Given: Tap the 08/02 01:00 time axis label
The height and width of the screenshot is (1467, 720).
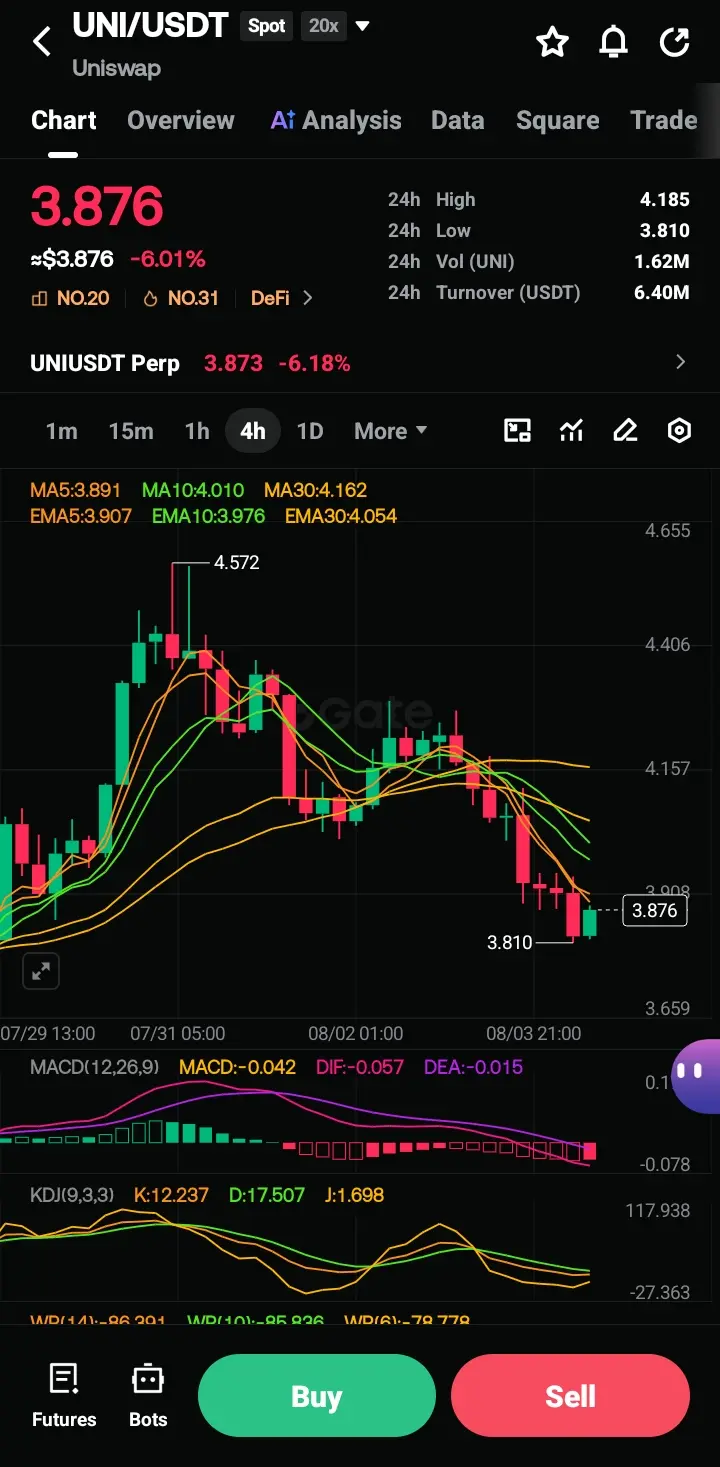Looking at the screenshot, I should point(356,1033).
